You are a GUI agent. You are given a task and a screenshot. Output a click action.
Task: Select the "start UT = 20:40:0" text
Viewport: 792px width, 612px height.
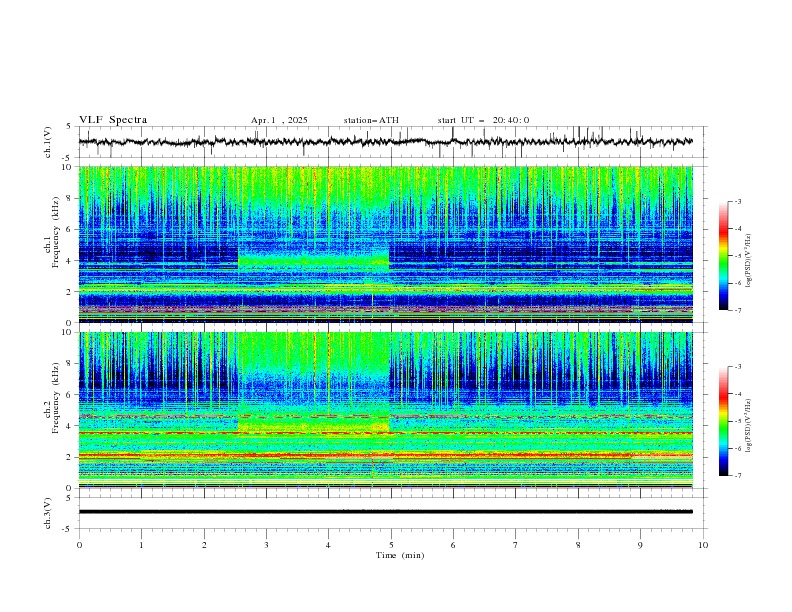[483, 120]
